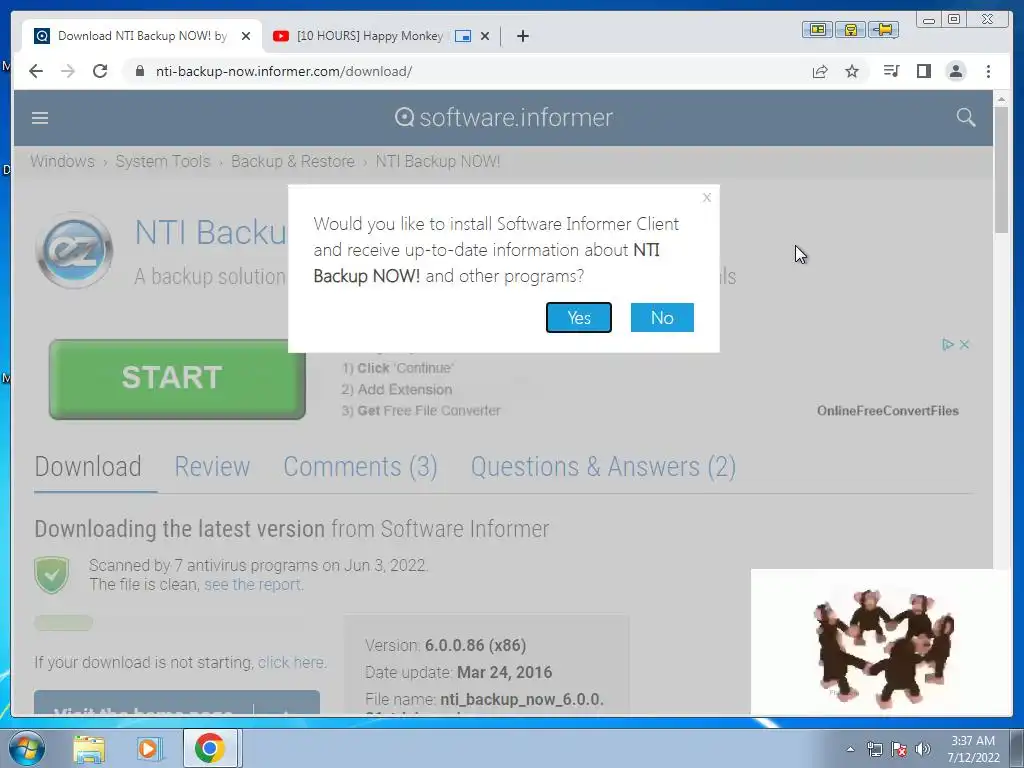Reload the current page
The width and height of the screenshot is (1024, 768).
(100, 71)
